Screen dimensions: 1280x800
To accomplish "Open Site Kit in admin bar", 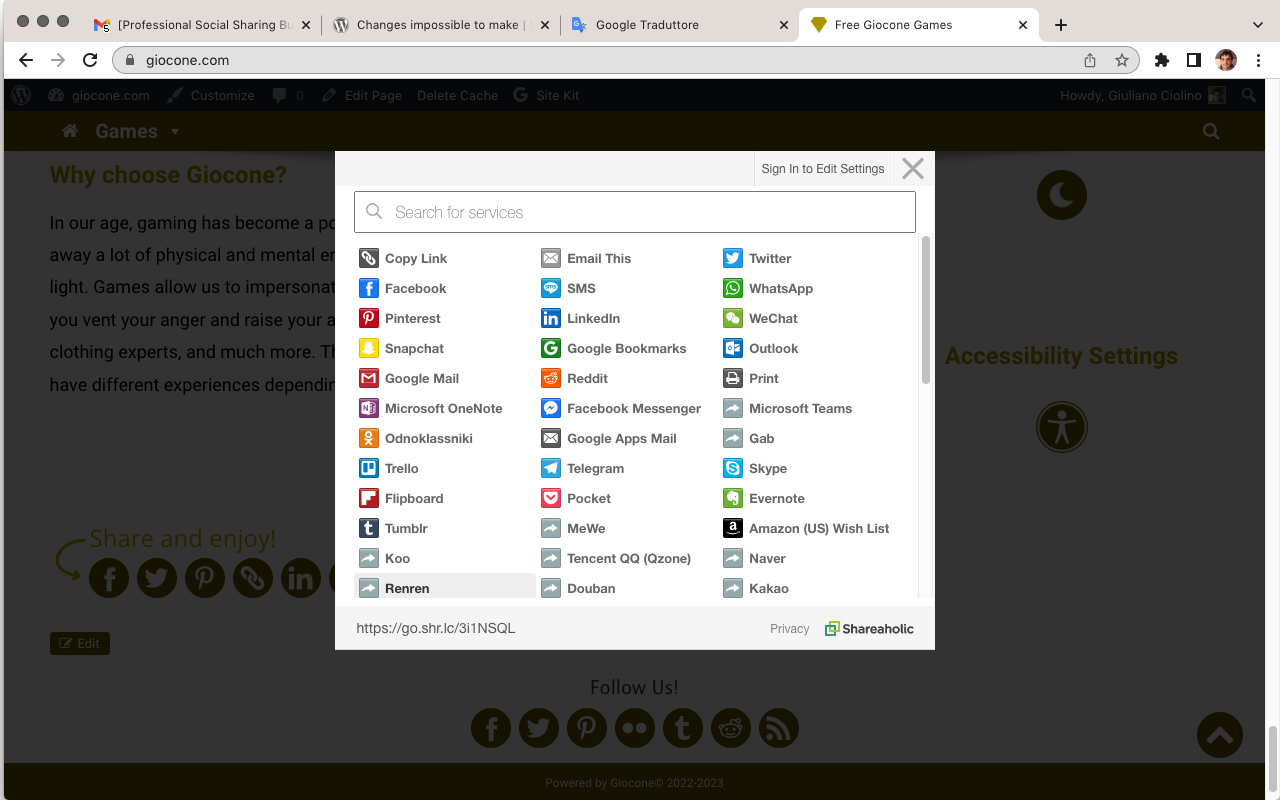I will (546, 95).
